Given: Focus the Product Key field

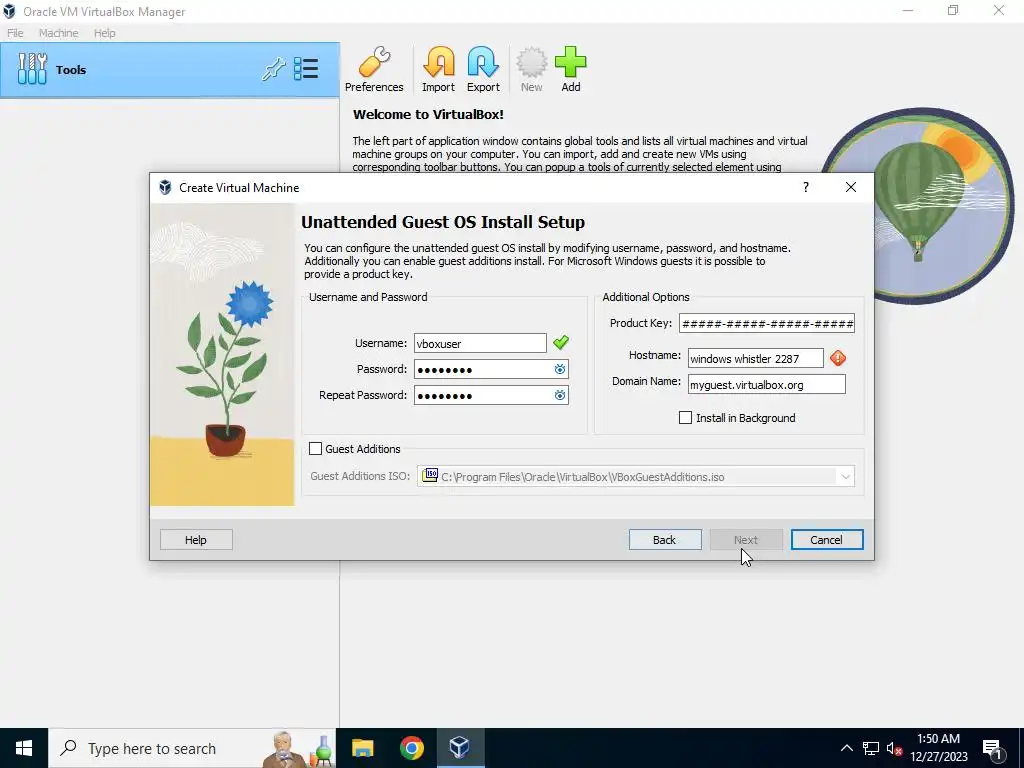Looking at the screenshot, I should [767, 323].
